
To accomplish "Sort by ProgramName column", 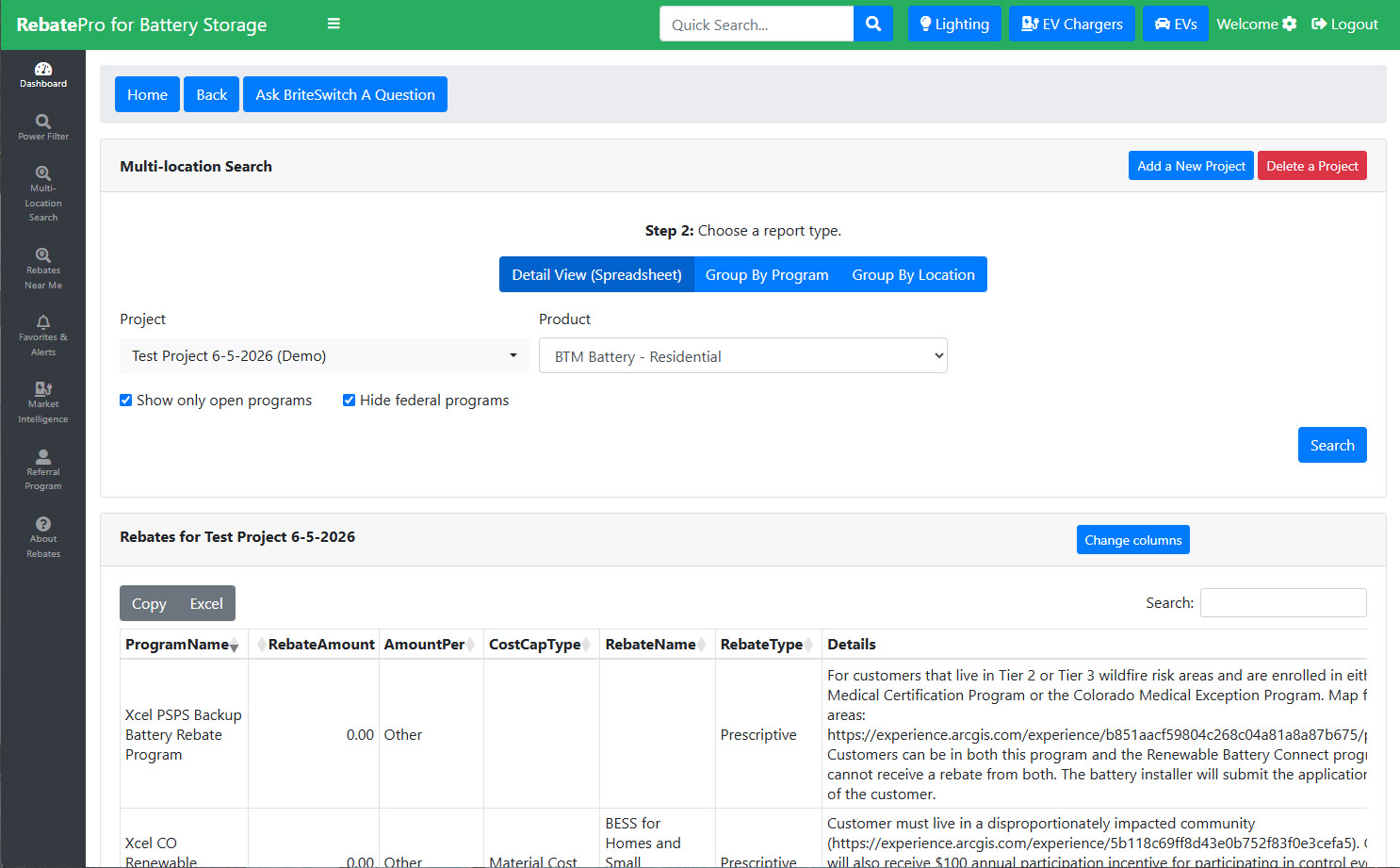I will tap(184, 645).
